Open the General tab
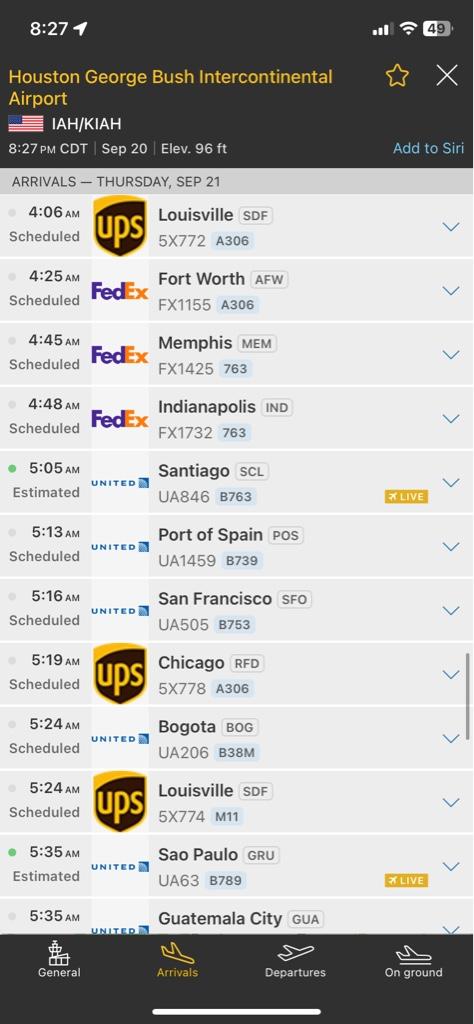 pyautogui.click(x=59, y=959)
